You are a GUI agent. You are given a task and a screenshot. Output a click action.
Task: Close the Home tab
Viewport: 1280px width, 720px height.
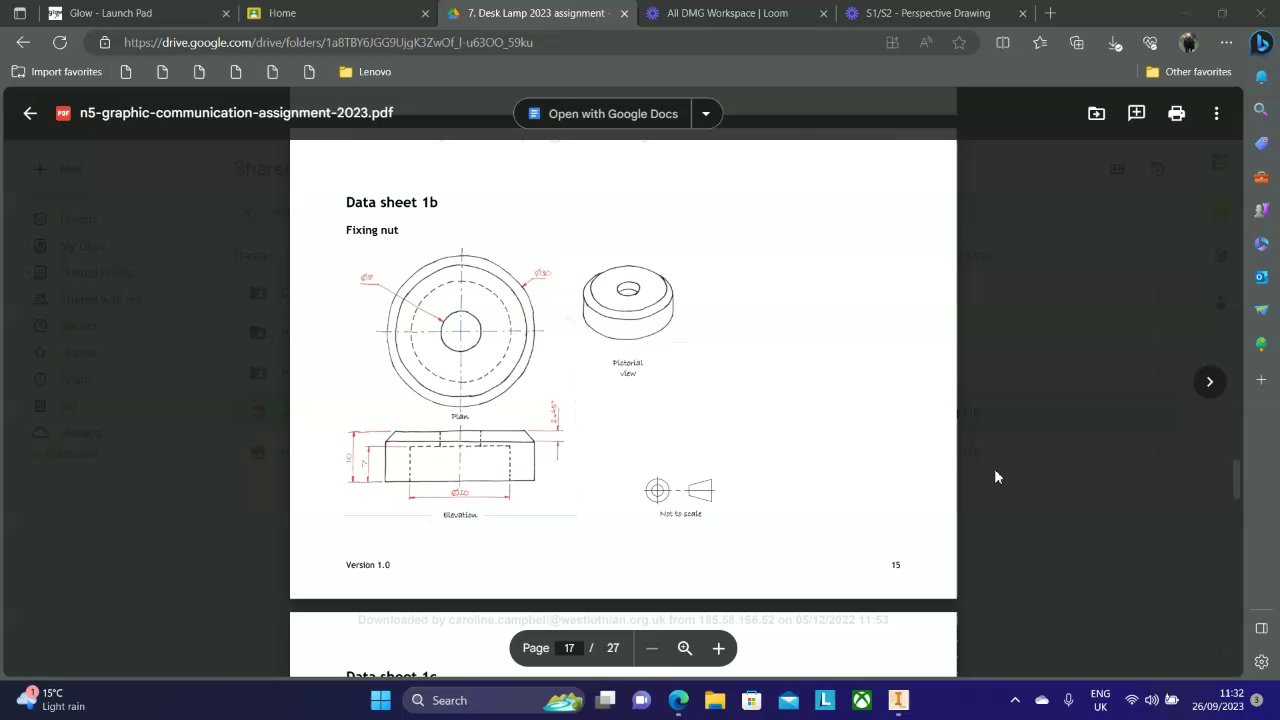pos(425,13)
